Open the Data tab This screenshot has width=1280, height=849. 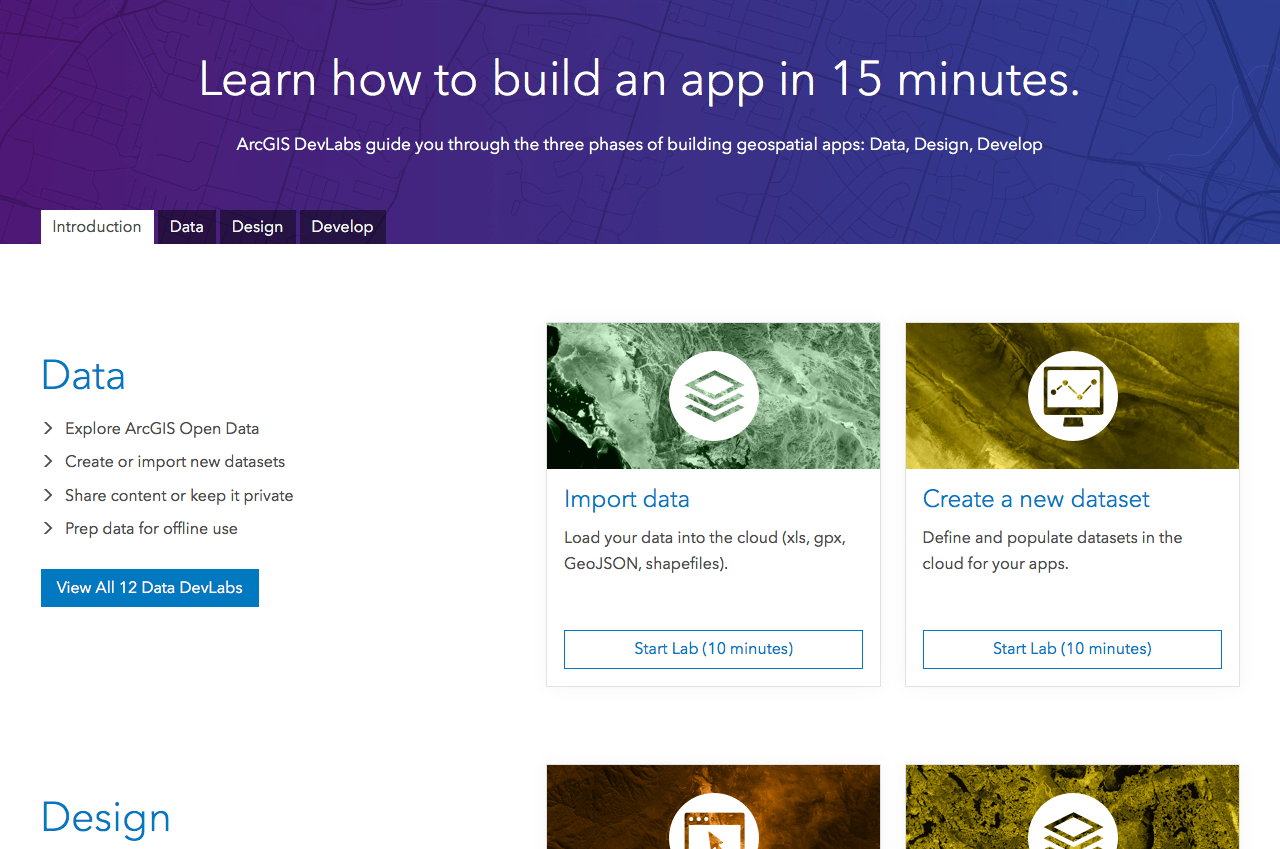coord(187,227)
